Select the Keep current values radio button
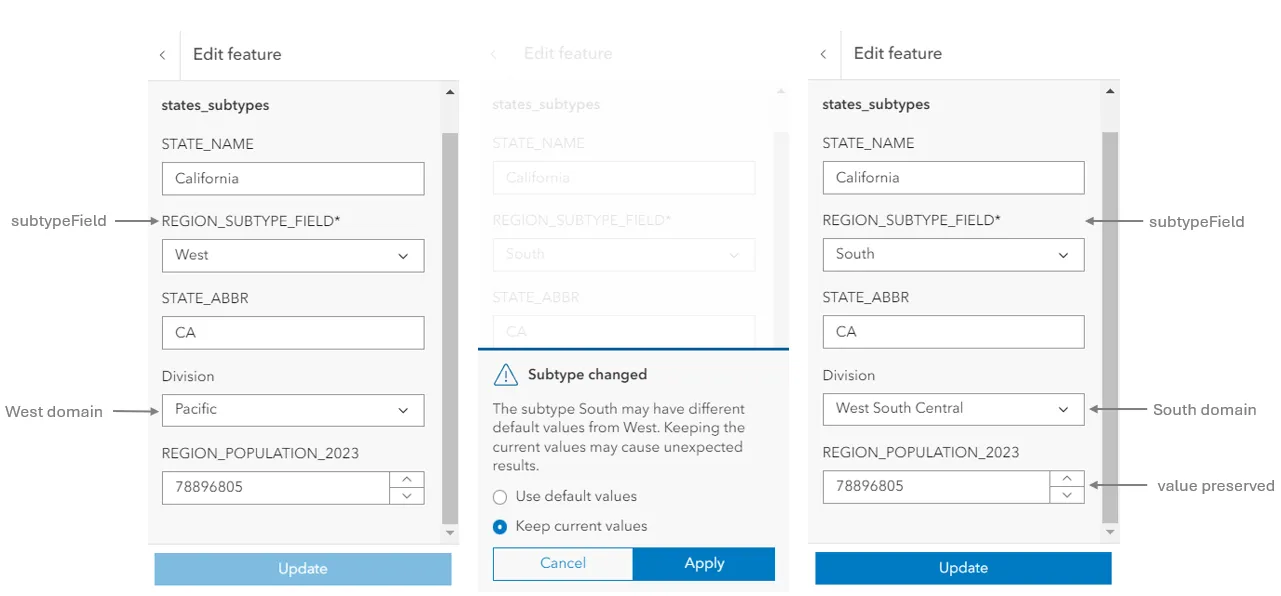1281x596 pixels. click(500, 526)
